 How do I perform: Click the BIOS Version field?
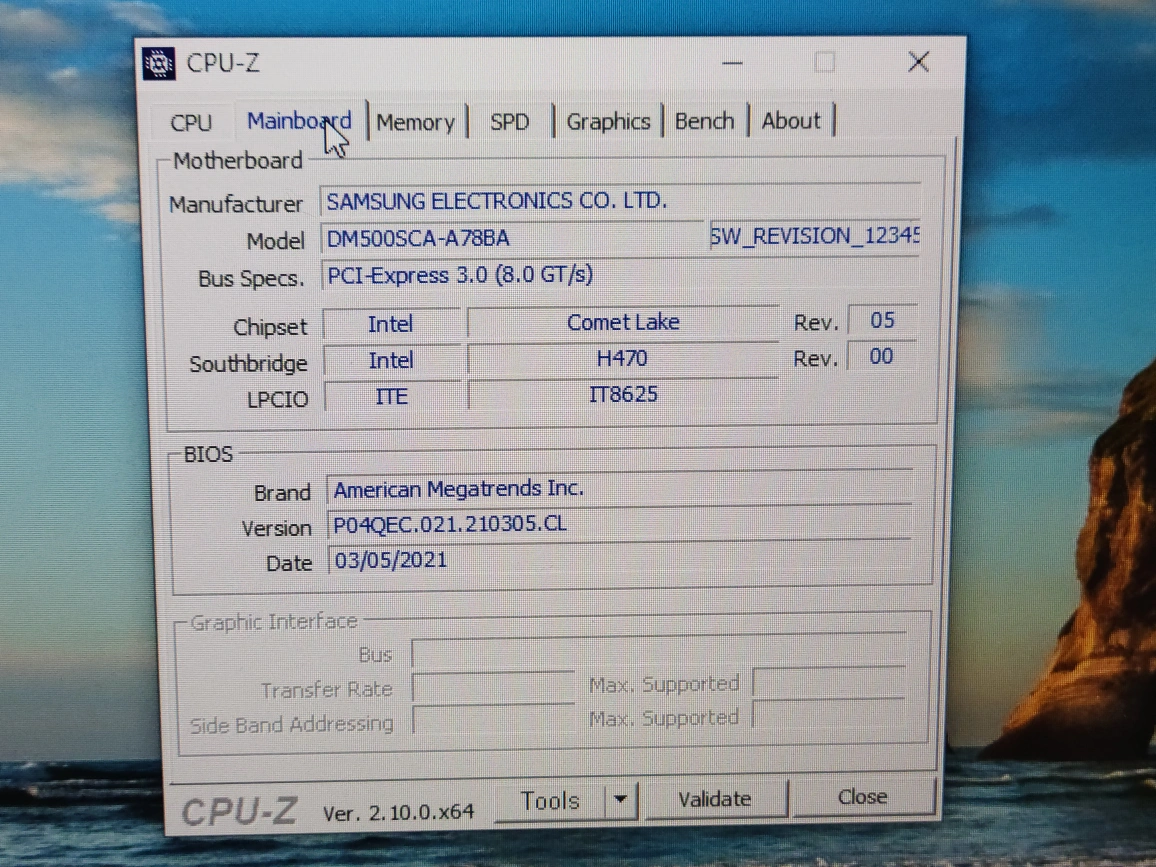pyautogui.click(x=618, y=525)
